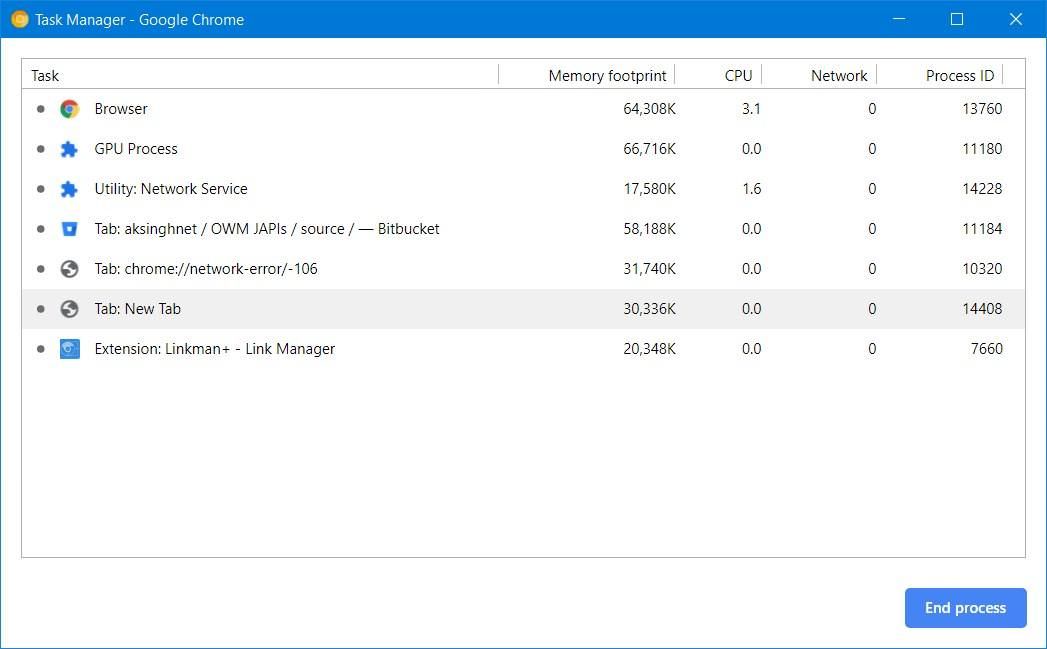Click CPU value 3.1 for Browser
The height and width of the screenshot is (649, 1047).
tap(751, 109)
